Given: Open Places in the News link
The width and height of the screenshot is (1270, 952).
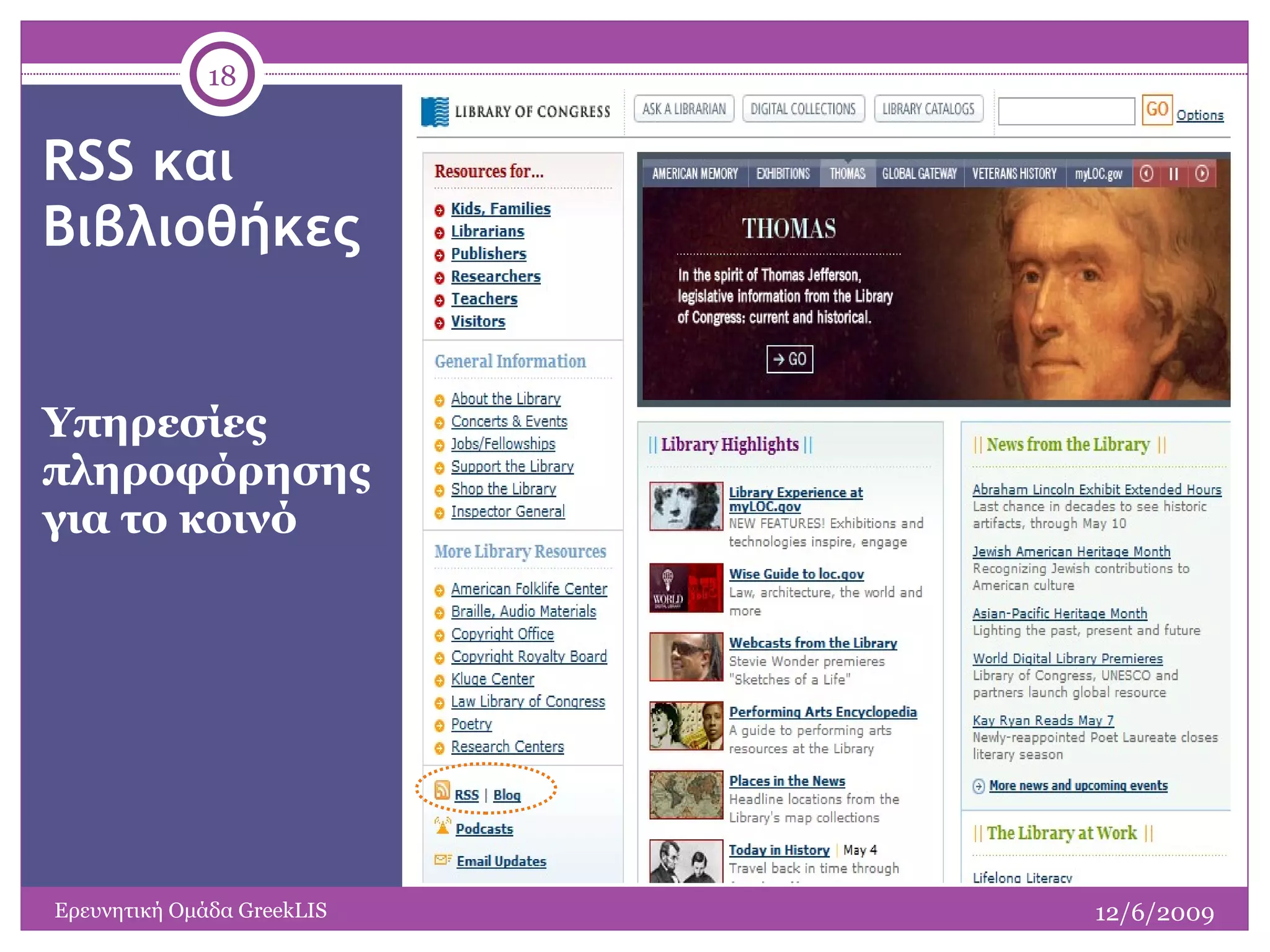Looking at the screenshot, I should point(787,782).
